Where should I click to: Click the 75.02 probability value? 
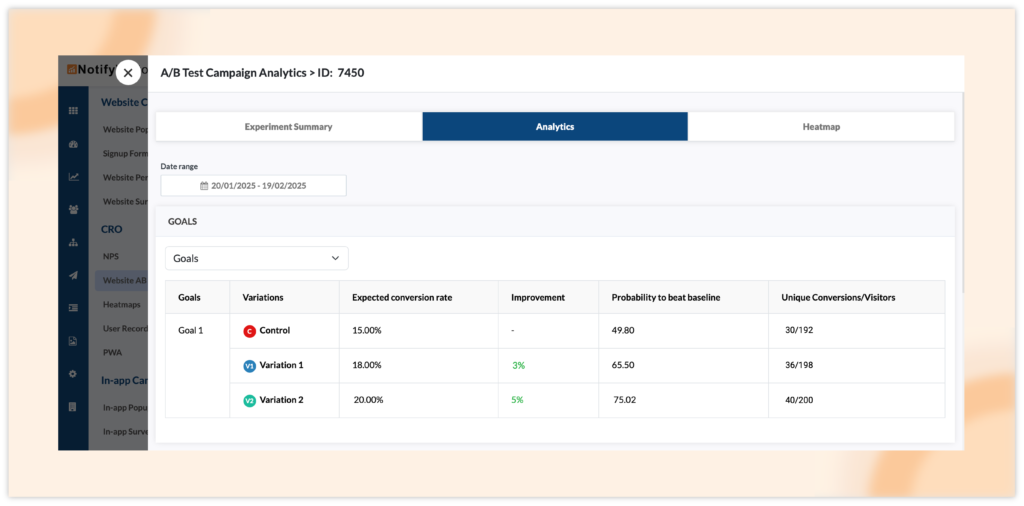tap(625, 400)
